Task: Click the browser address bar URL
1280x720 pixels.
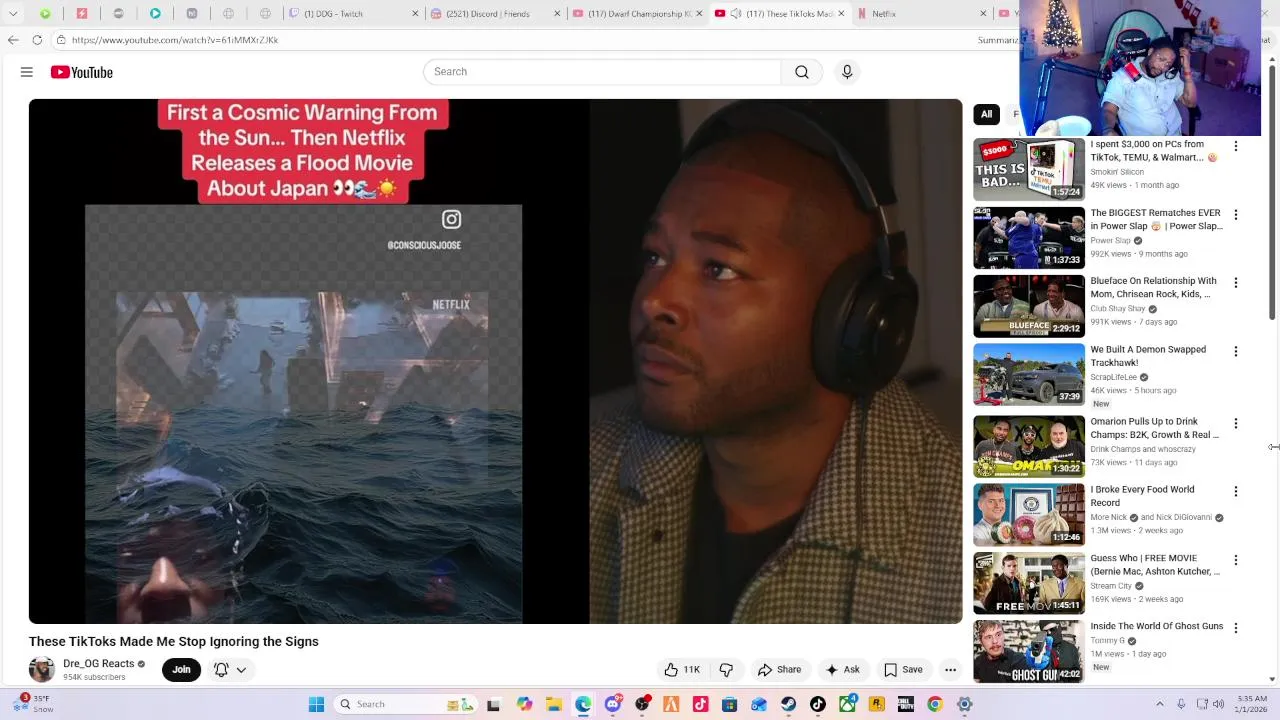Action: tap(175, 40)
